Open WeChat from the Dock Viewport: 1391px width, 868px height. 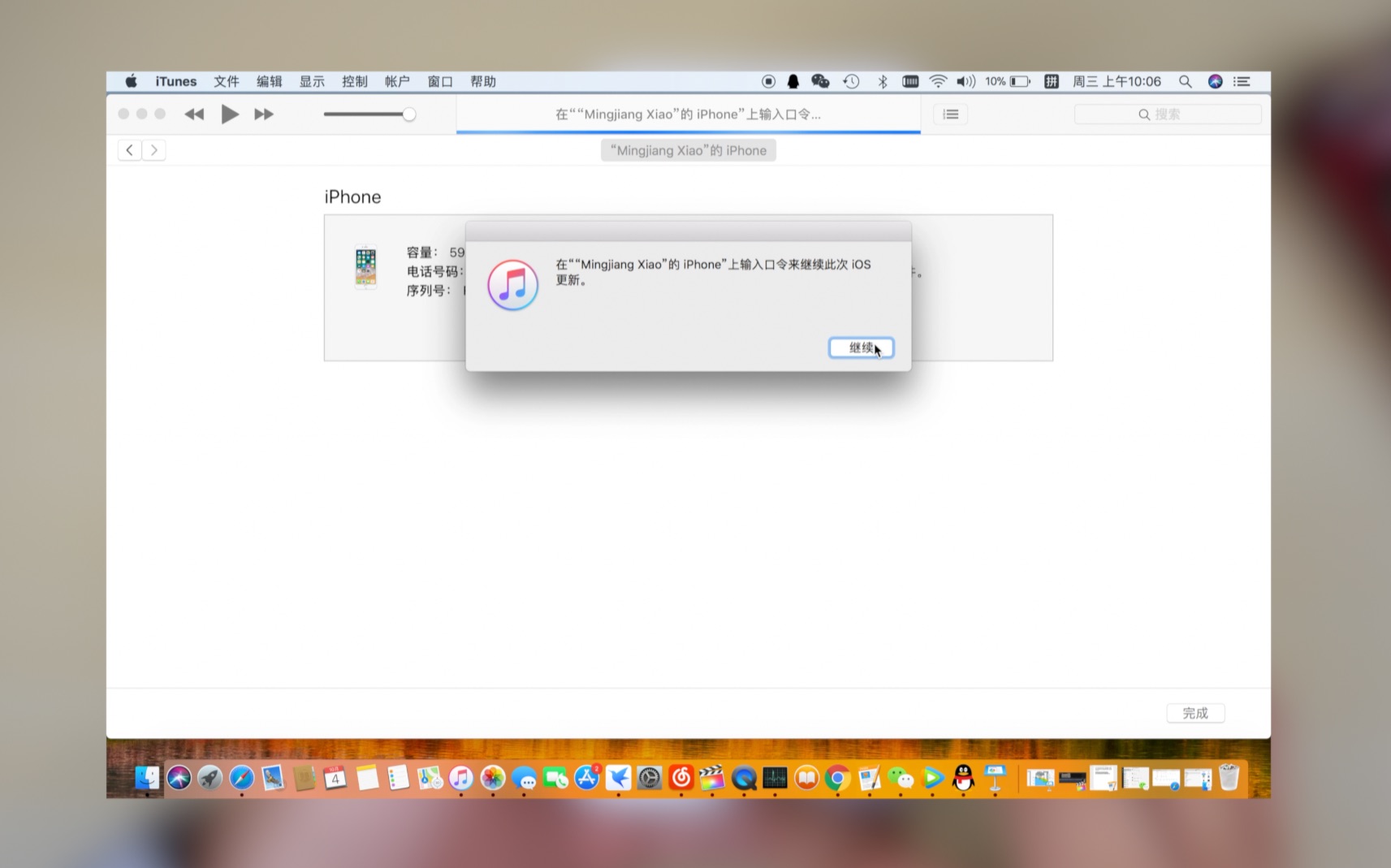(901, 778)
